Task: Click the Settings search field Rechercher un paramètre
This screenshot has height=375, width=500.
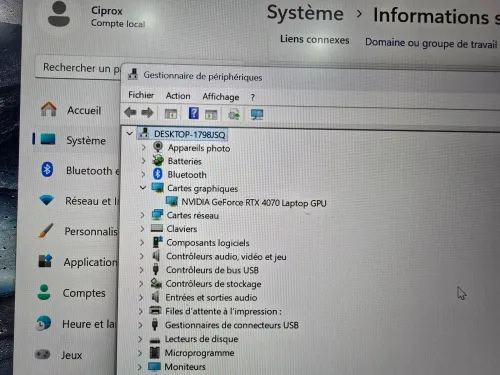Action: (x=78, y=68)
